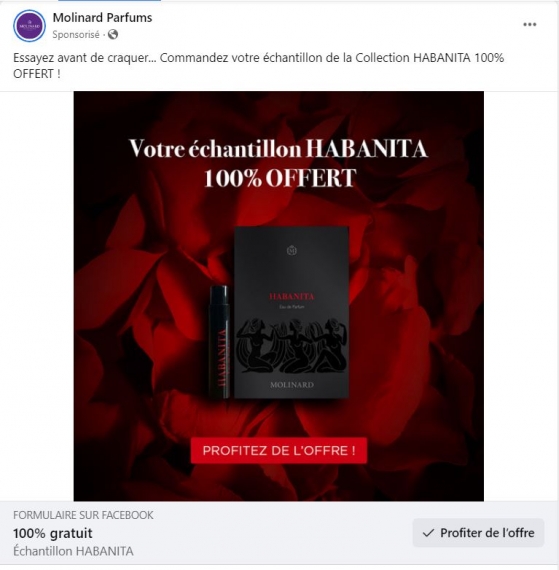Click the M monogram logo on card

pyautogui.click(x=291, y=250)
